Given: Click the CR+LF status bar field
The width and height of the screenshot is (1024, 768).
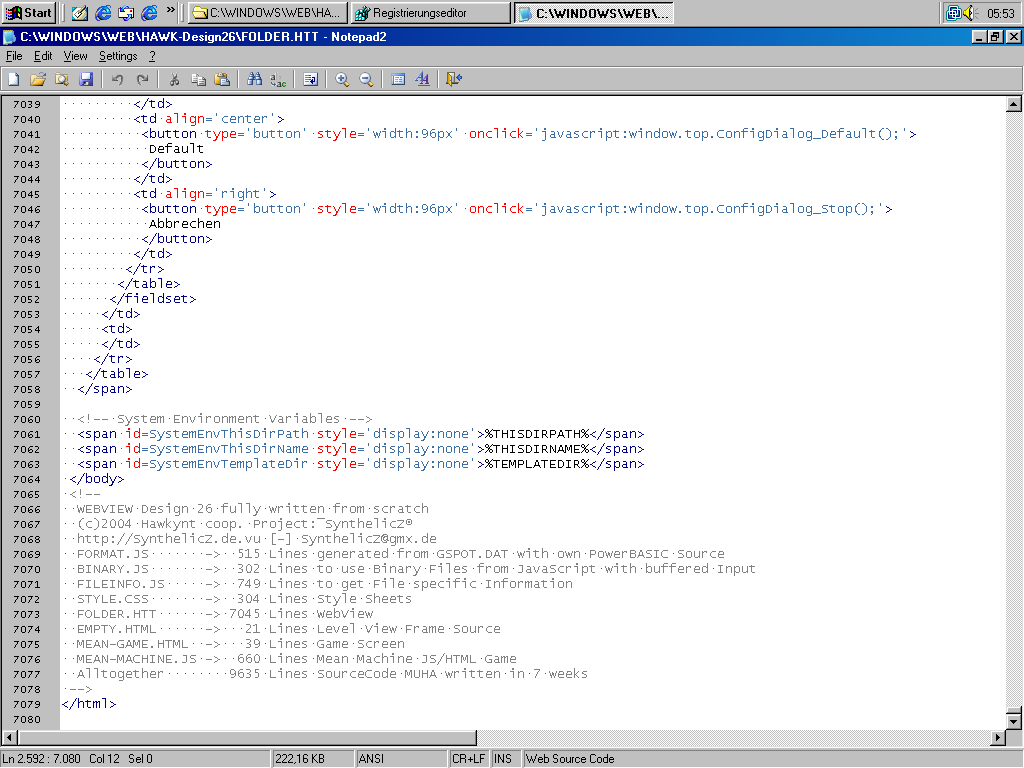Looking at the screenshot, I should [468, 759].
